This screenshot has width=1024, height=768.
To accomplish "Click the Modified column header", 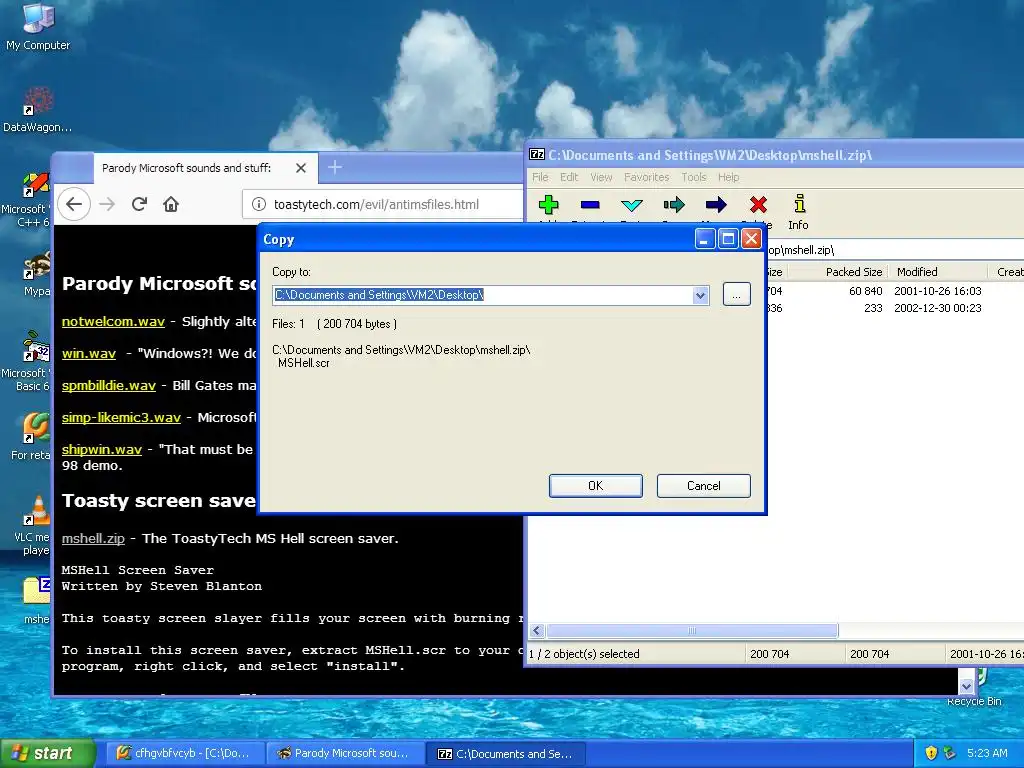I will coord(938,272).
